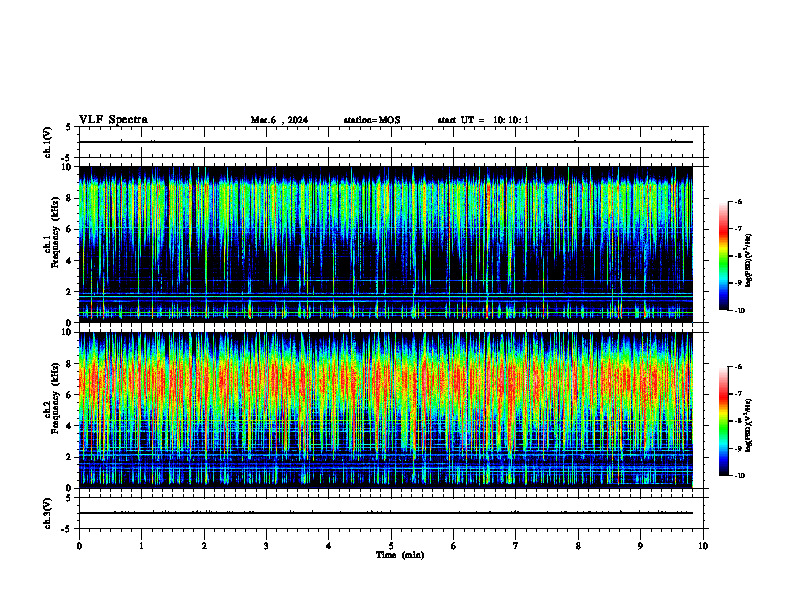Click the ch.2 PSD color scale bar
Viewport: 792px width, 612px height.
(724, 421)
